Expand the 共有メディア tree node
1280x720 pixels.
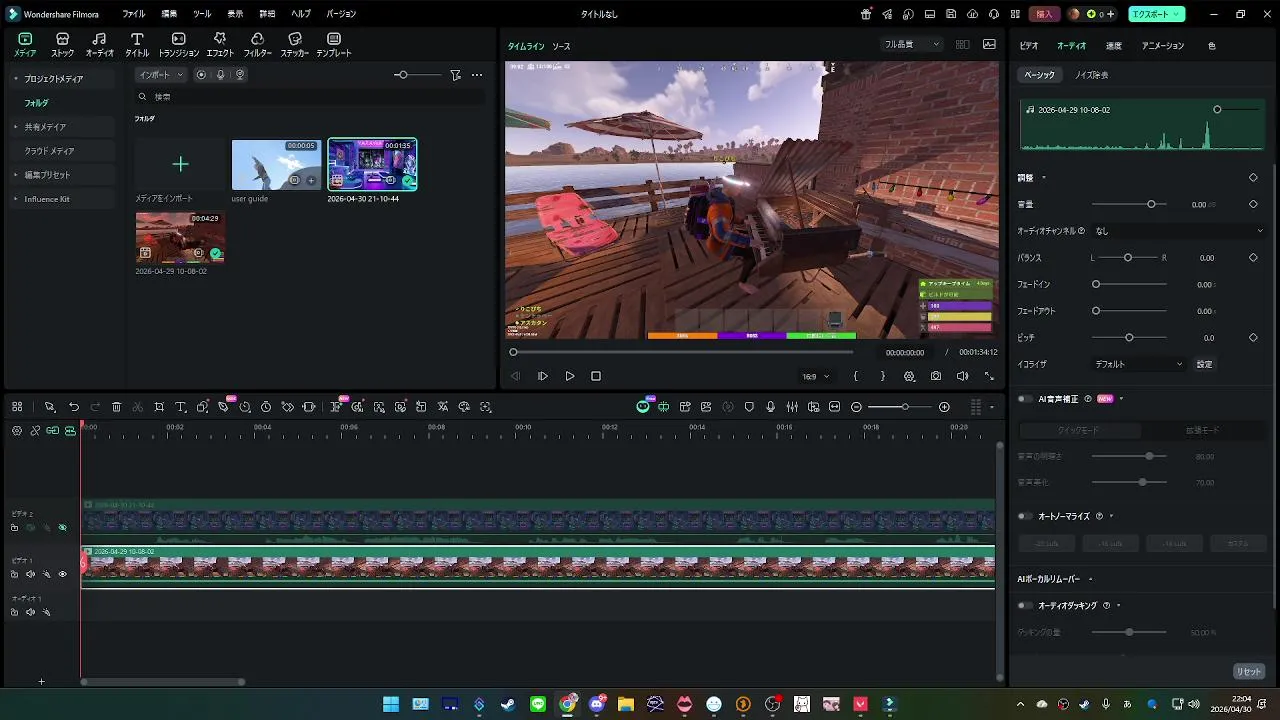pyautogui.click(x=15, y=127)
